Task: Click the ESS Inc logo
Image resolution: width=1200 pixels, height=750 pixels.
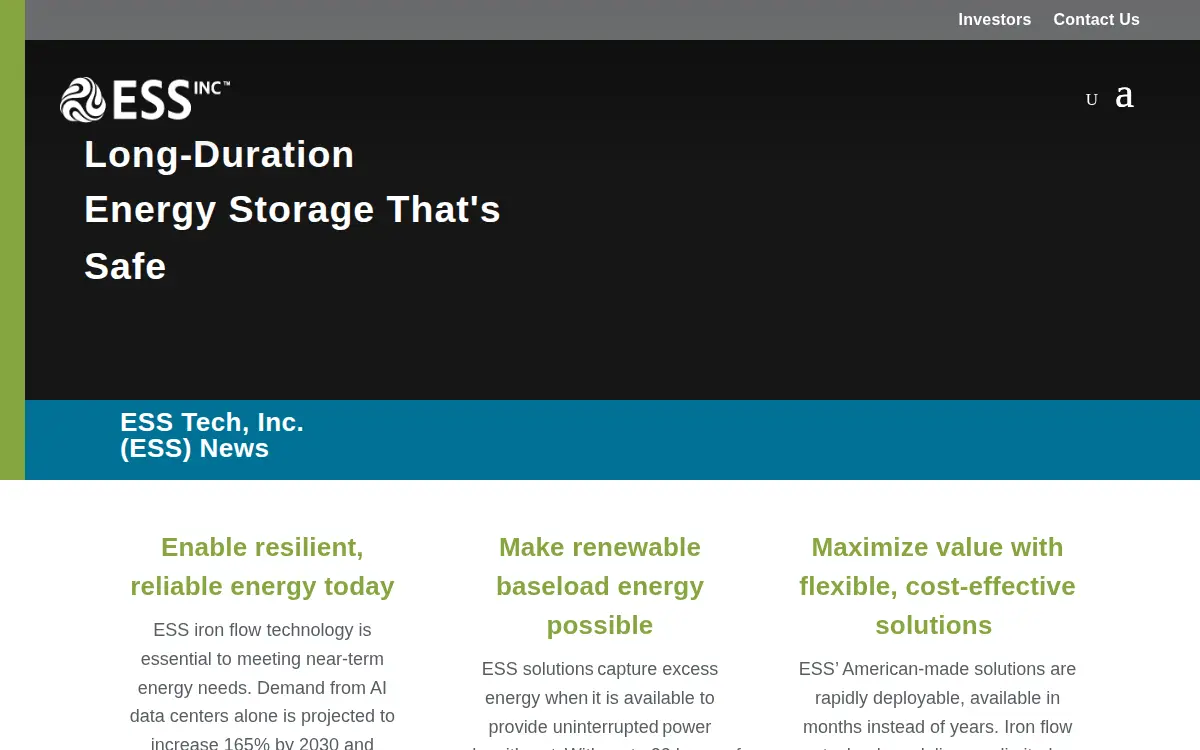Action: coord(145,100)
